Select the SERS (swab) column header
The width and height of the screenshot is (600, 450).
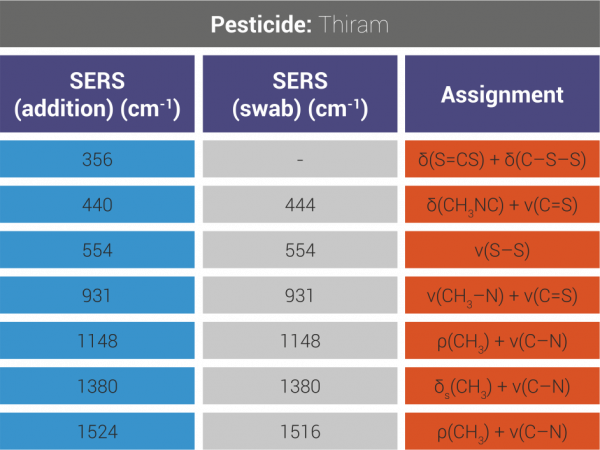pos(300,94)
